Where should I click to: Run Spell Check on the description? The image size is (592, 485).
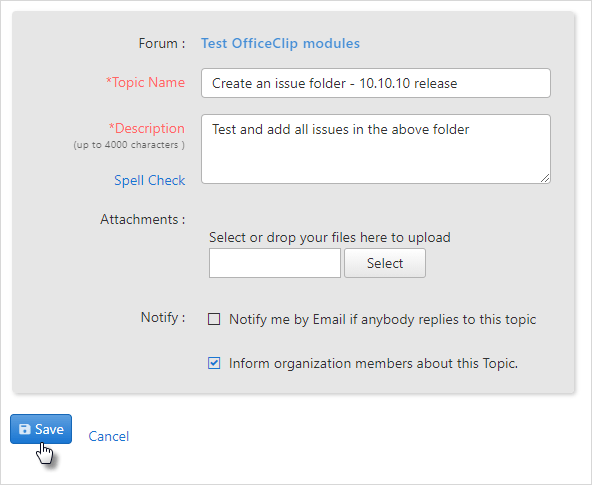tap(150, 180)
